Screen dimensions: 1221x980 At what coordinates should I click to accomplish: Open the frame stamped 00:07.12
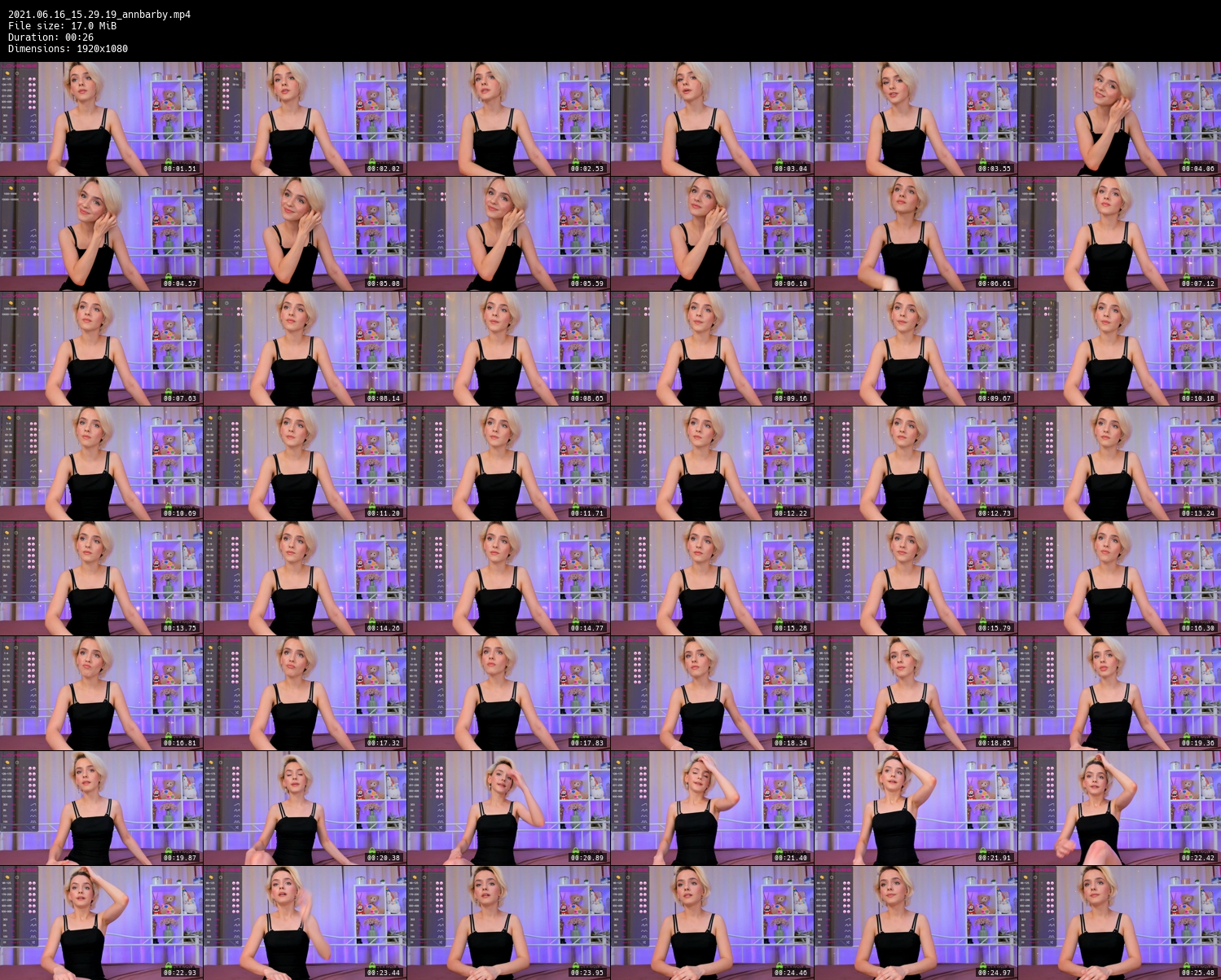1119,234
